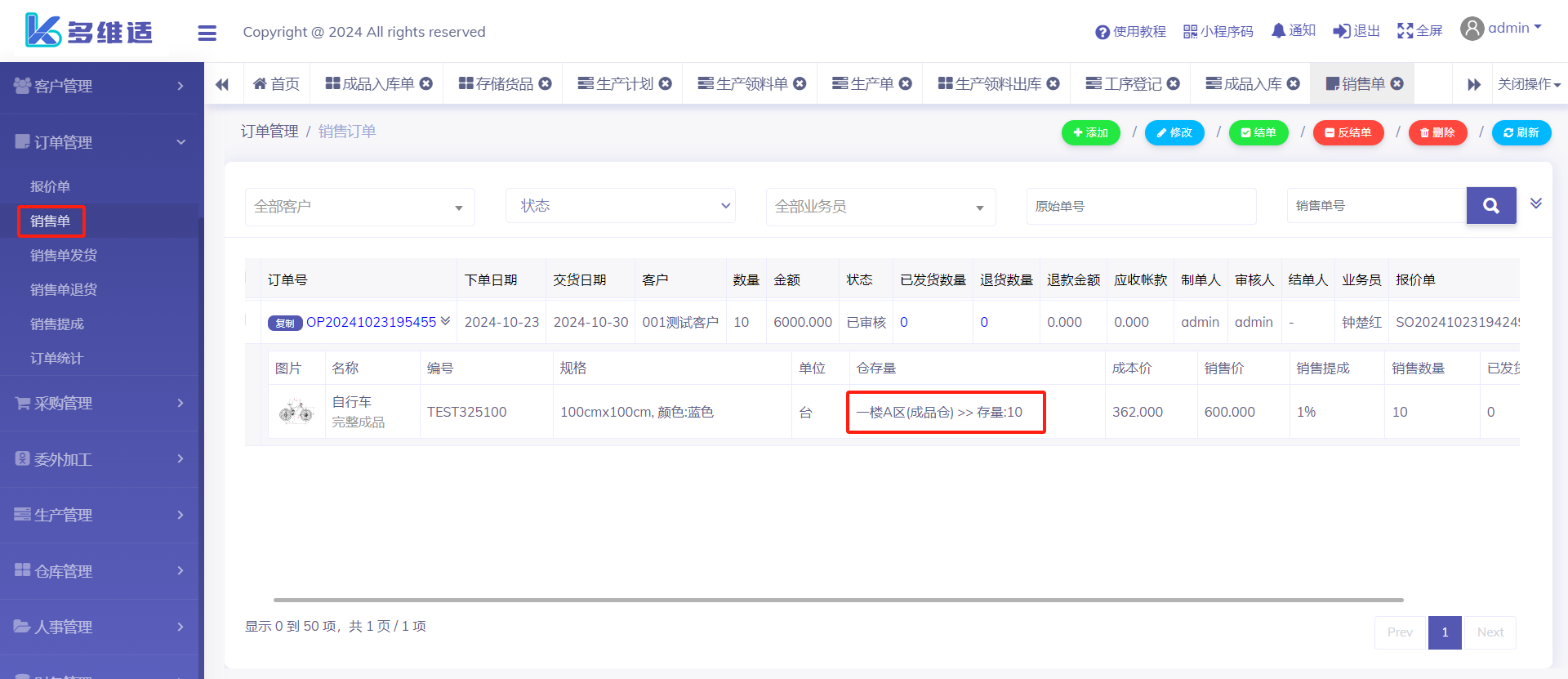Close the 生产计划 tab with its X icon
This screenshot has height=679, width=1568.
point(666,83)
